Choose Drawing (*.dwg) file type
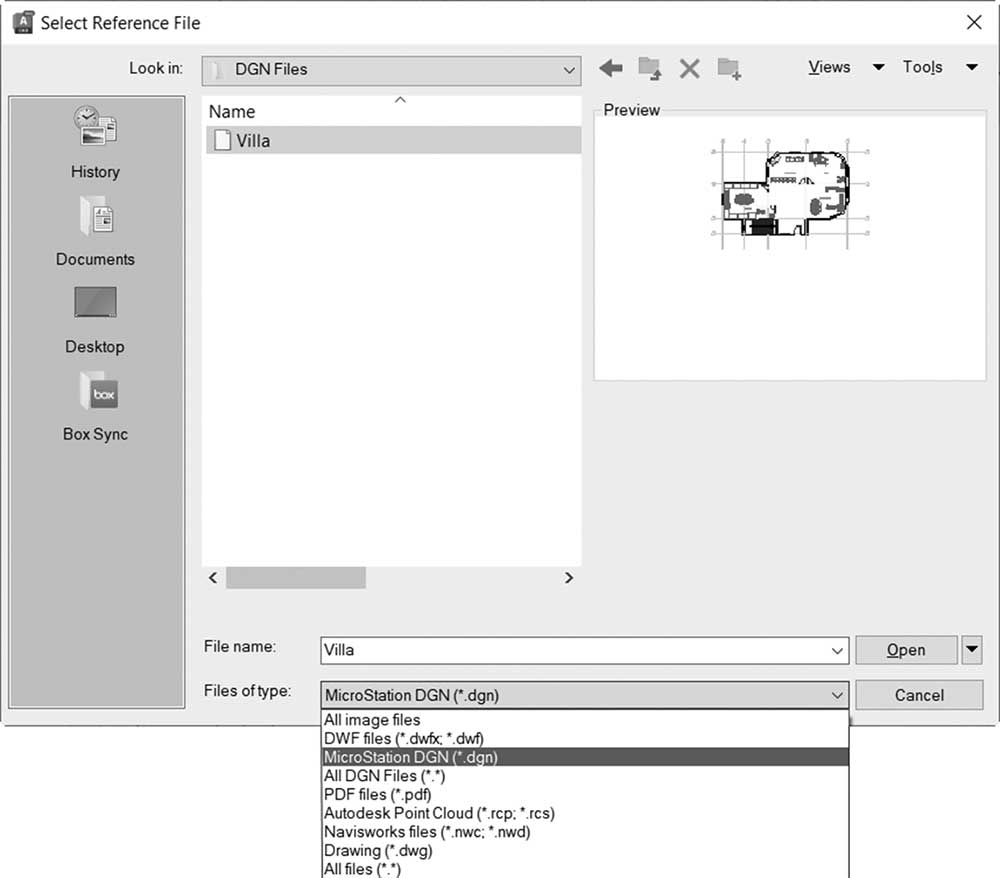1000x878 pixels. click(x=585, y=851)
